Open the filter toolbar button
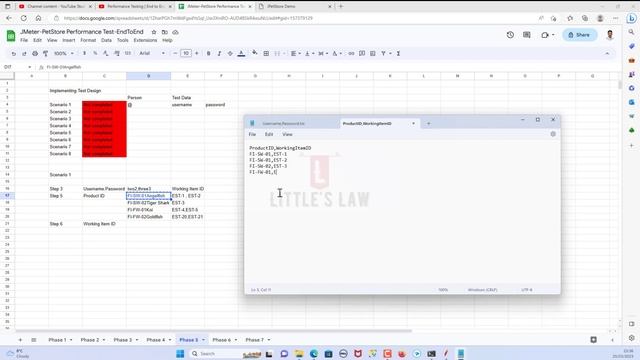Viewport: 640px width, 360px height. point(386,53)
